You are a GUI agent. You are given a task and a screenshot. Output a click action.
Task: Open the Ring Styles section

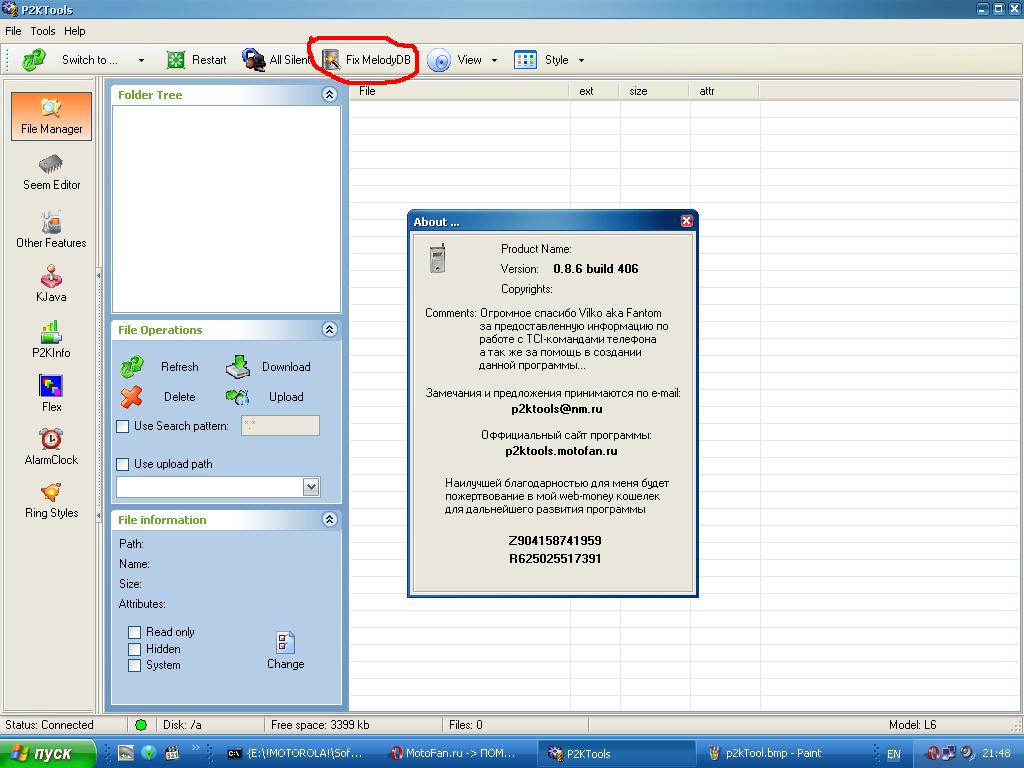(51, 501)
